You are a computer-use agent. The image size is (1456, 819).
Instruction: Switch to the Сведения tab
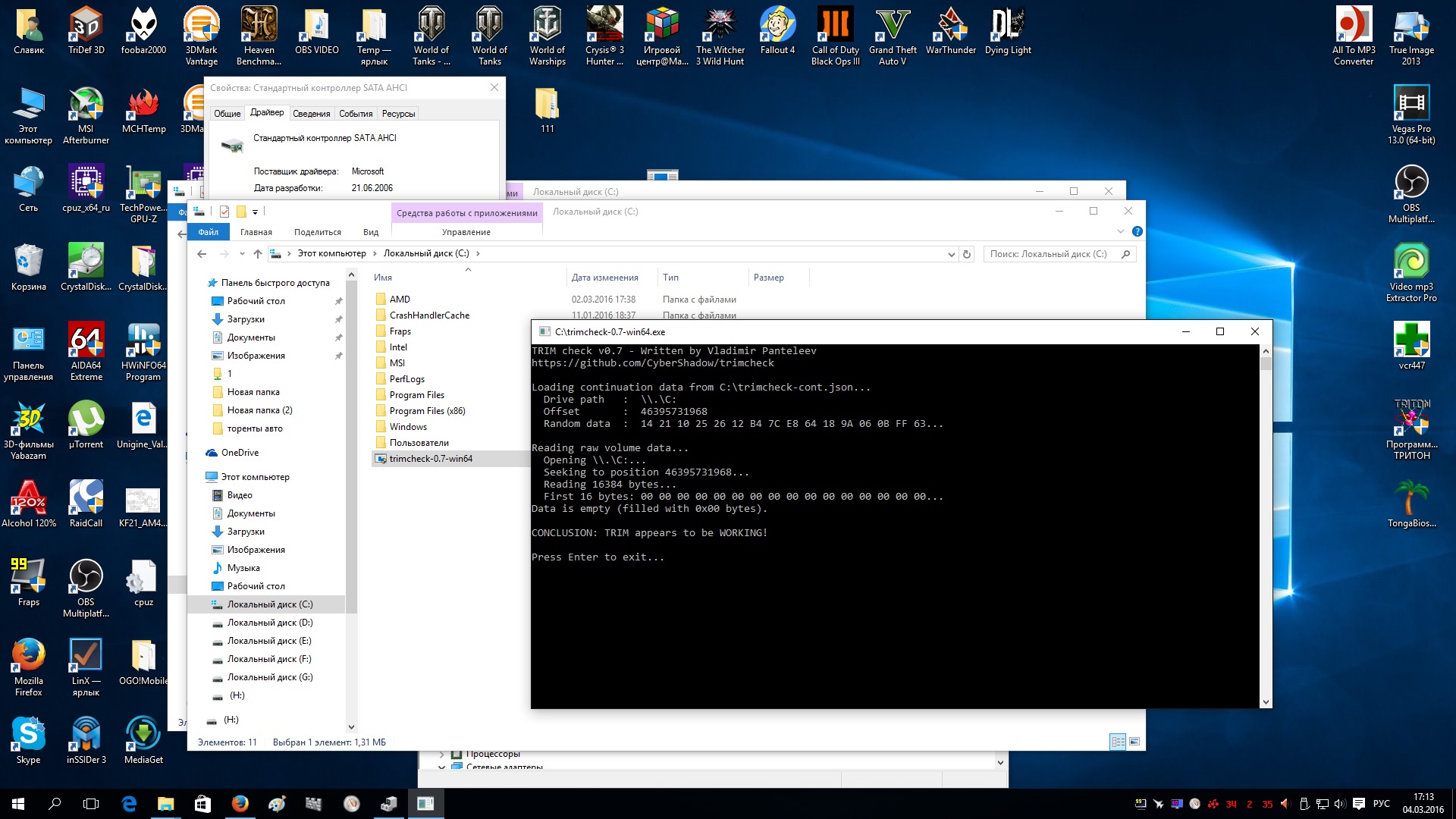(311, 114)
